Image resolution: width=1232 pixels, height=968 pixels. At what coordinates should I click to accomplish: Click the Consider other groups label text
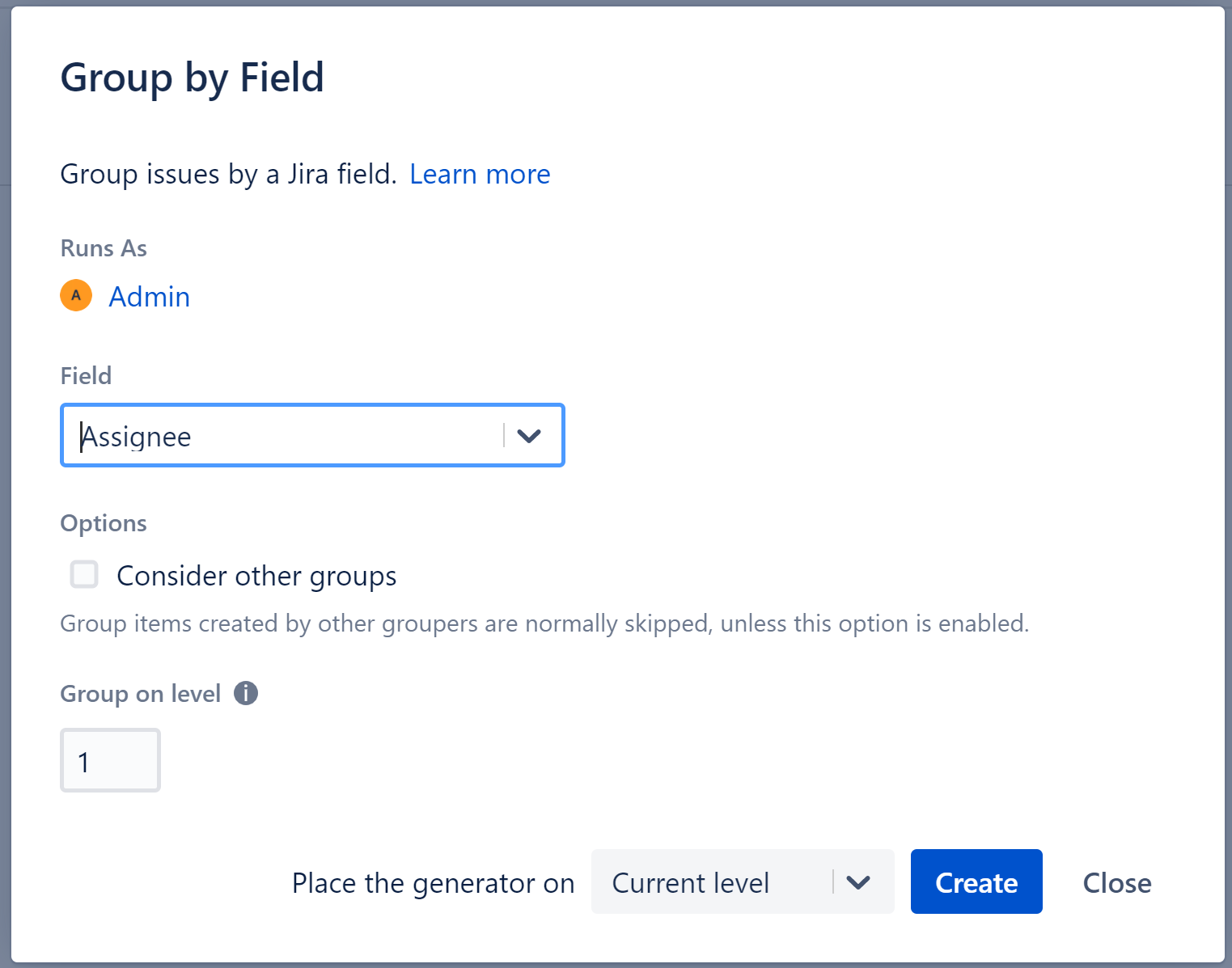[x=256, y=575]
